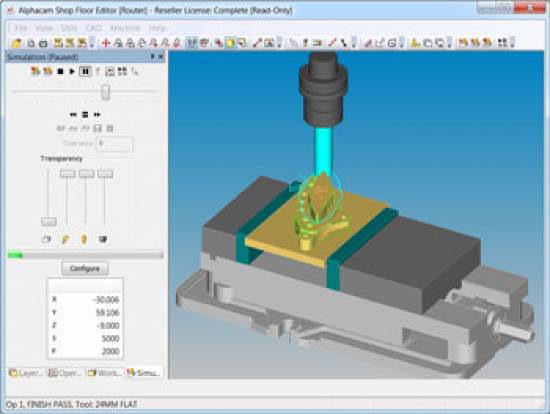Stop the simulation with the square icon
This screenshot has height=414, width=550.
60,72
